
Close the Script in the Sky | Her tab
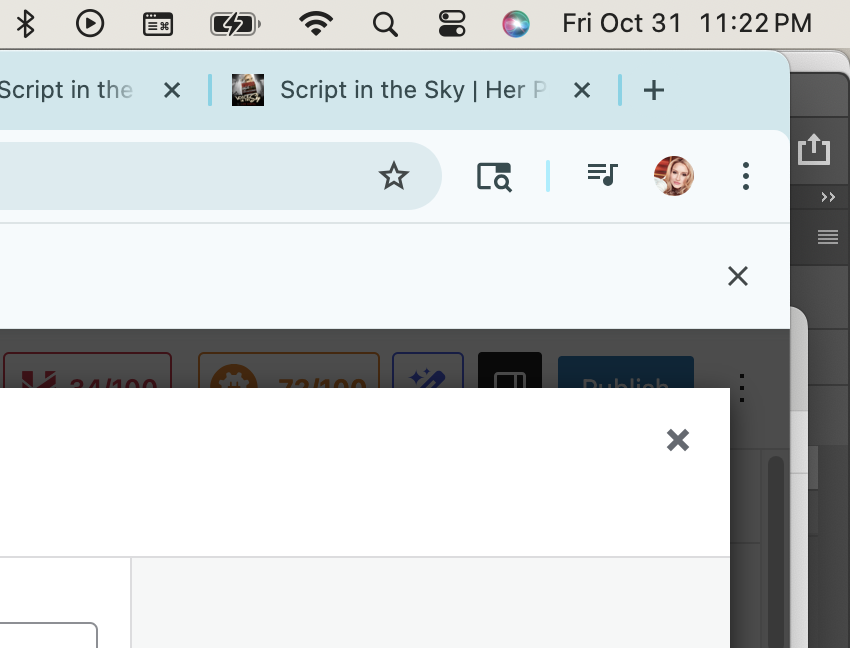(x=582, y=90)
